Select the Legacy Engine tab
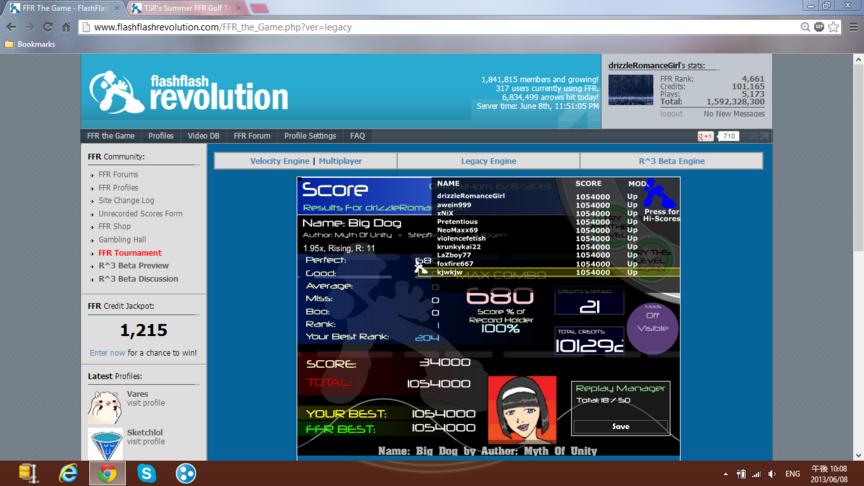 pyautogui.click(x=488, y=161)
